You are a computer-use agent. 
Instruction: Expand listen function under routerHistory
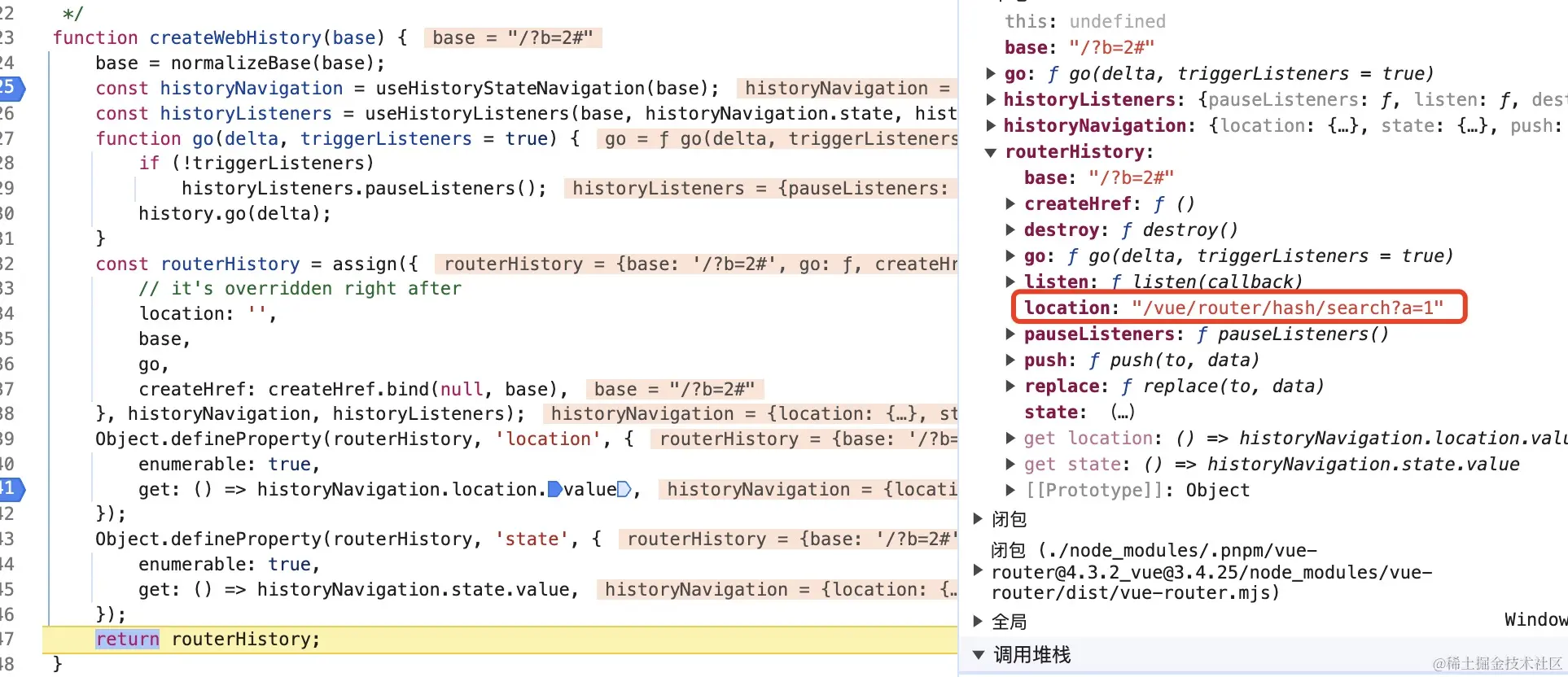[1010, 282]
